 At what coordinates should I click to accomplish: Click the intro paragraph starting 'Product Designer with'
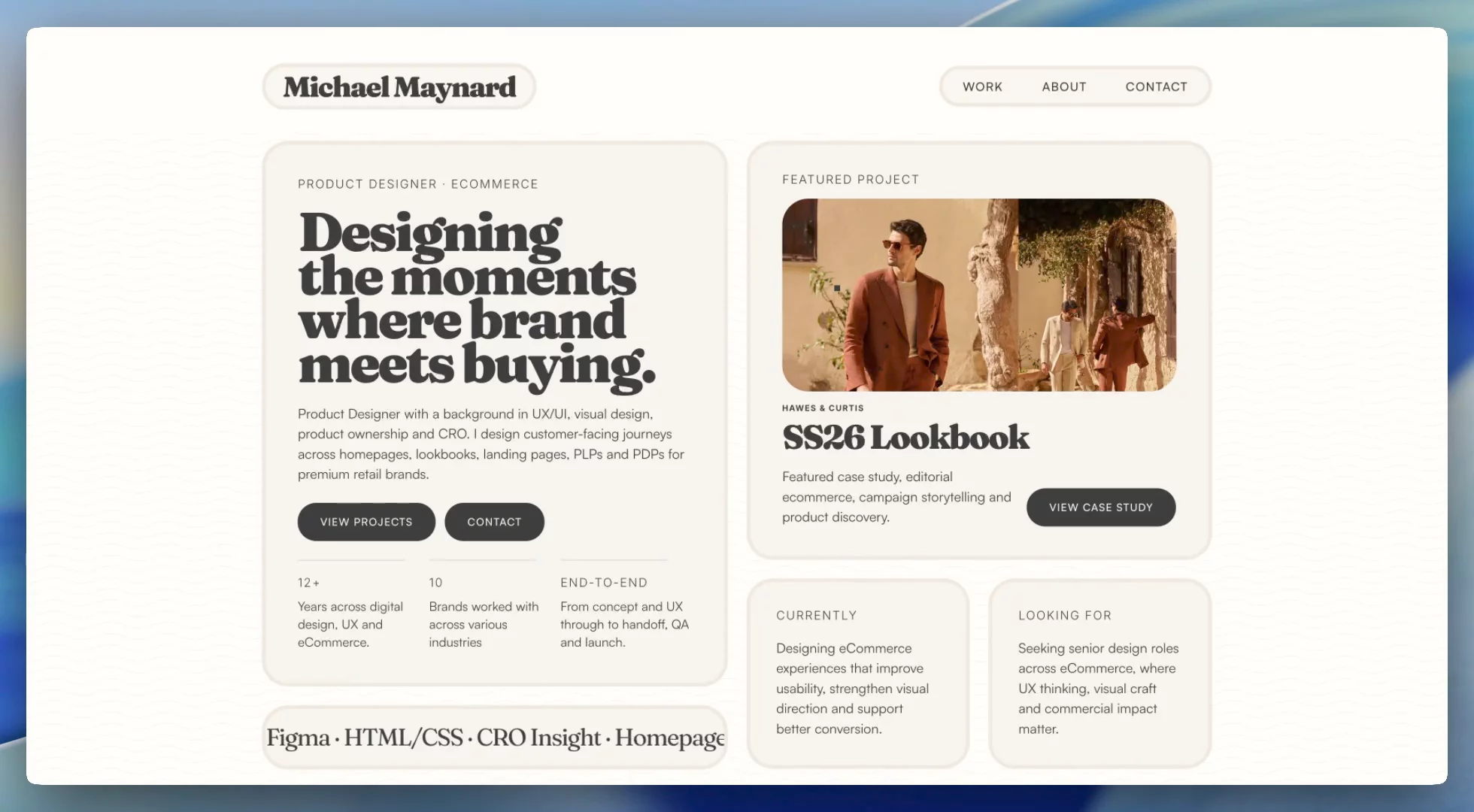point(491,444)
